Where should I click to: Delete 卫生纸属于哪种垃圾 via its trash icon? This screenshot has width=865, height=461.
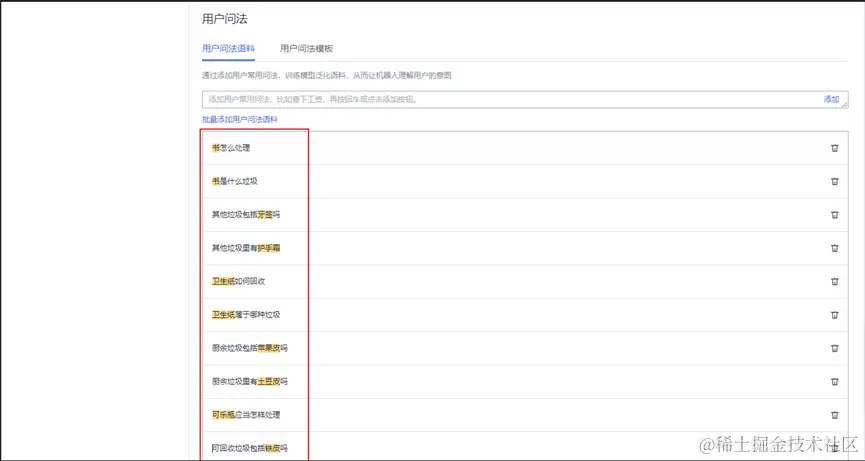[x=835, y=315]
